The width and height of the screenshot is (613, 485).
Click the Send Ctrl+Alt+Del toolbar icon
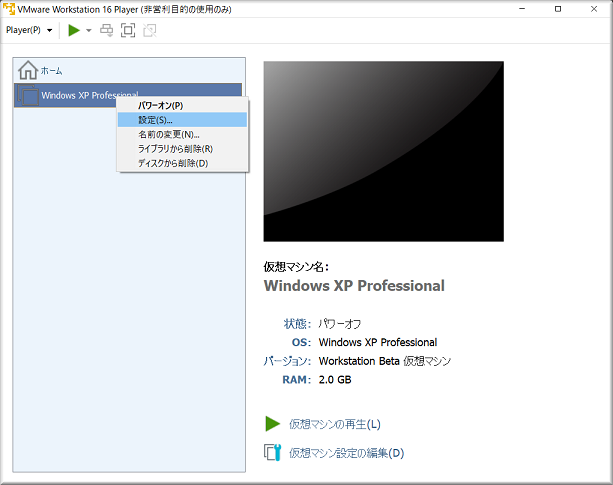[106, 30]
